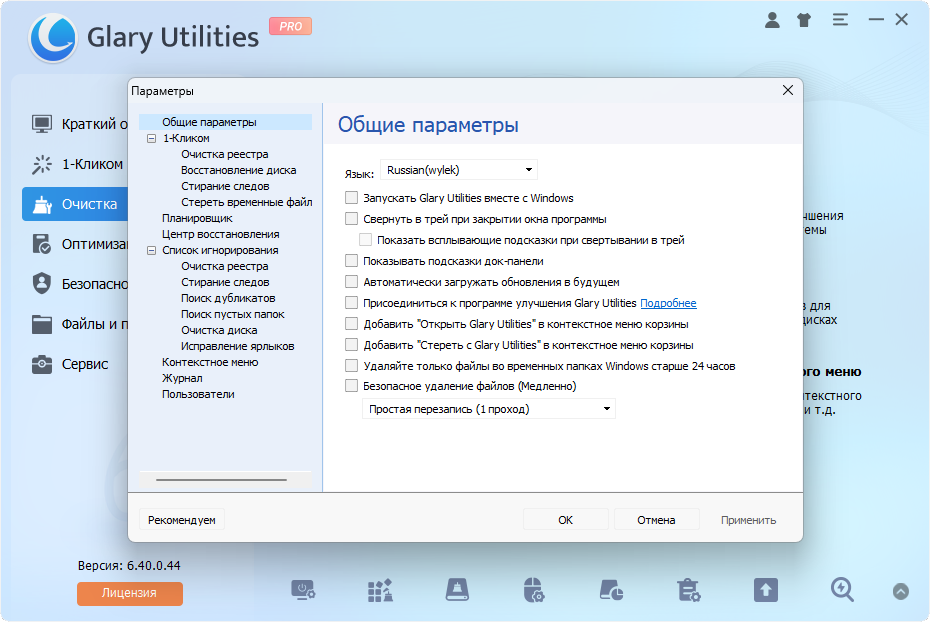
Task: Open the disk space analyzer pie-chart icon
Action: click(611, 590)
